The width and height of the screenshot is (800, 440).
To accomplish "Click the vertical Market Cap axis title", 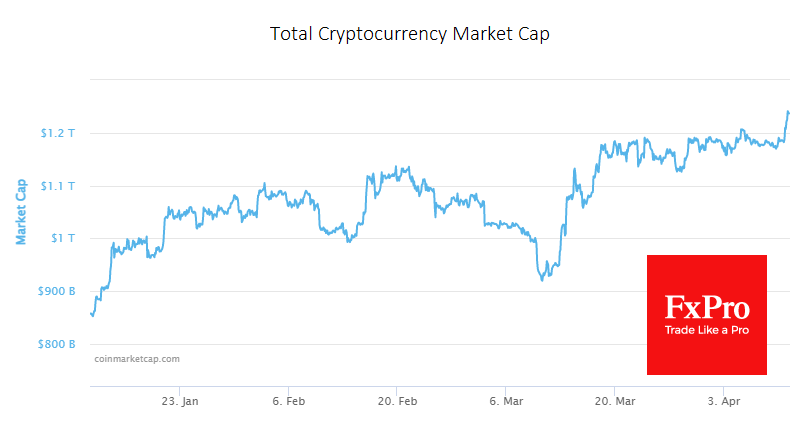I will 20,212.
